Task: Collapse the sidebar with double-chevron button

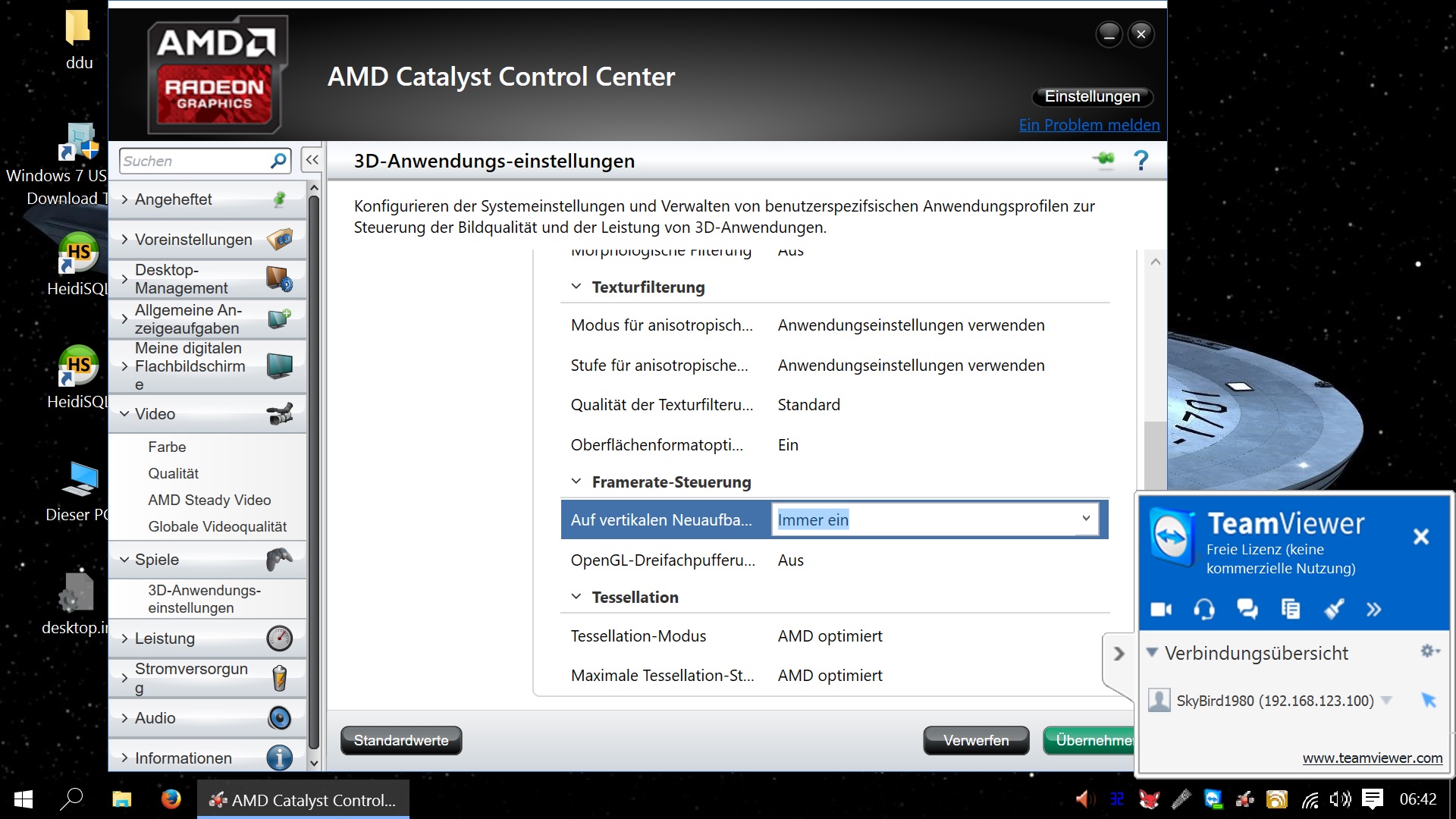Action: [x=312, y=160]
